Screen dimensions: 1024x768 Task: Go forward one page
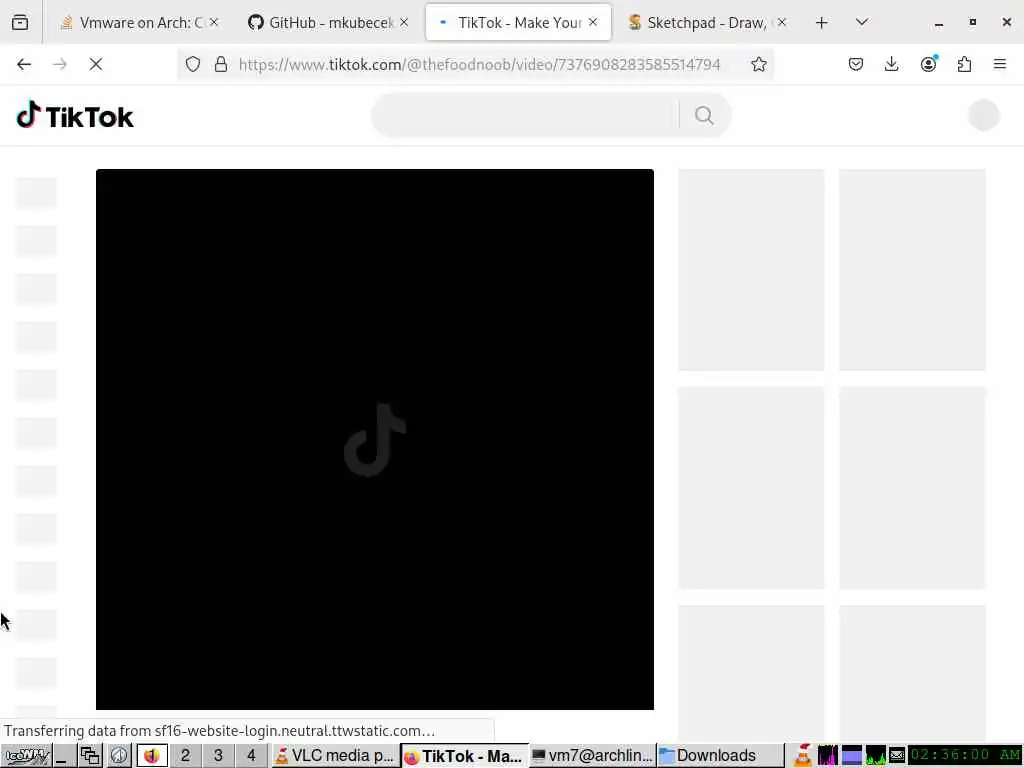point(60,64)
